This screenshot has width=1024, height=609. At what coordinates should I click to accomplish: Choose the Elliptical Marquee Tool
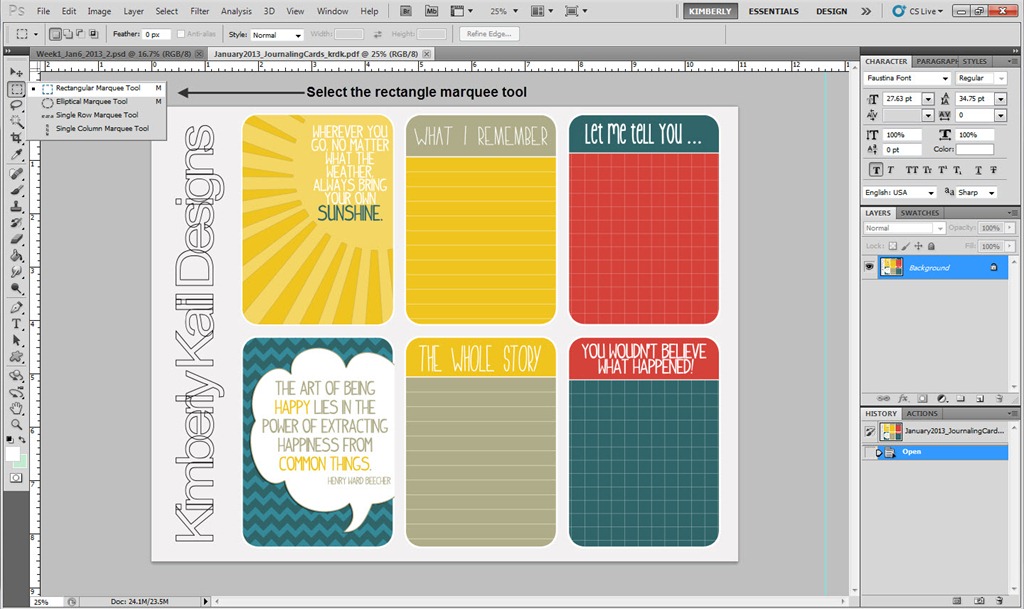tap(91, 101)
